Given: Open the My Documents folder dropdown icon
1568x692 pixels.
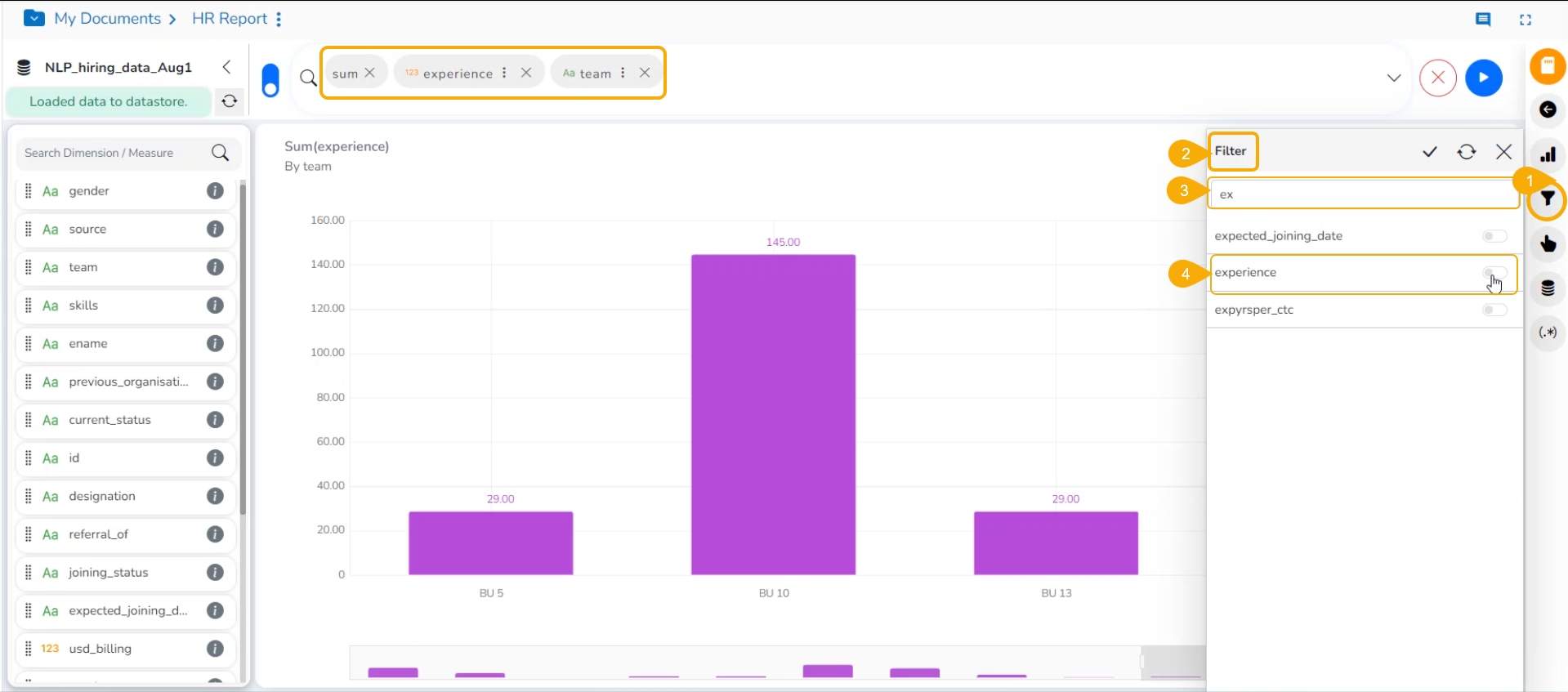Looking at the screenshot, I should pyautogui.click(x=34, y=18).
